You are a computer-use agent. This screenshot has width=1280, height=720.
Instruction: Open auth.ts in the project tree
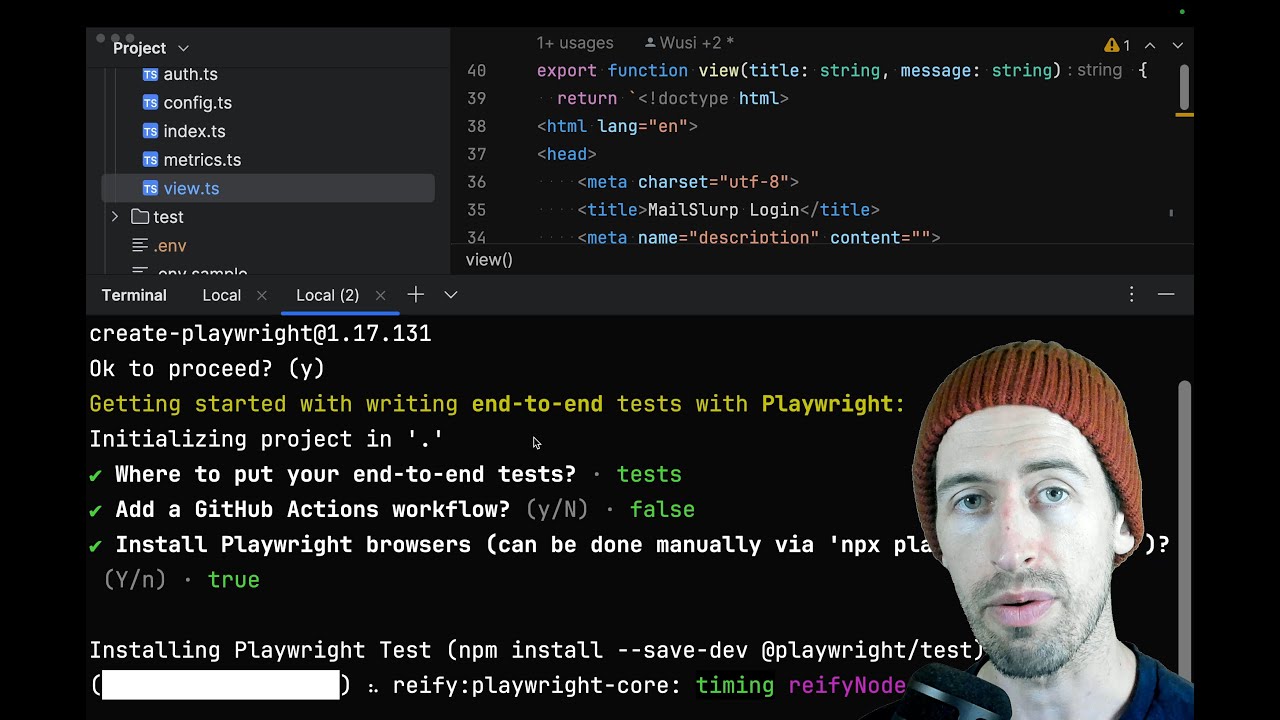click(190, 74)
